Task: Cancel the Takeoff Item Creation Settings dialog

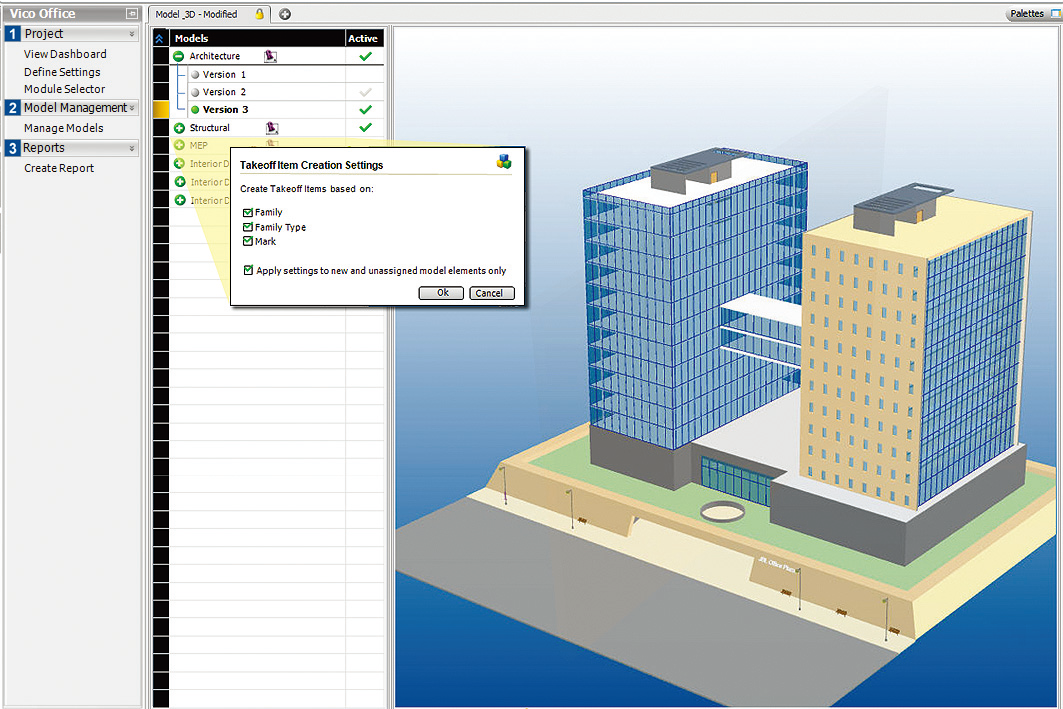Action: pos(492,293)
